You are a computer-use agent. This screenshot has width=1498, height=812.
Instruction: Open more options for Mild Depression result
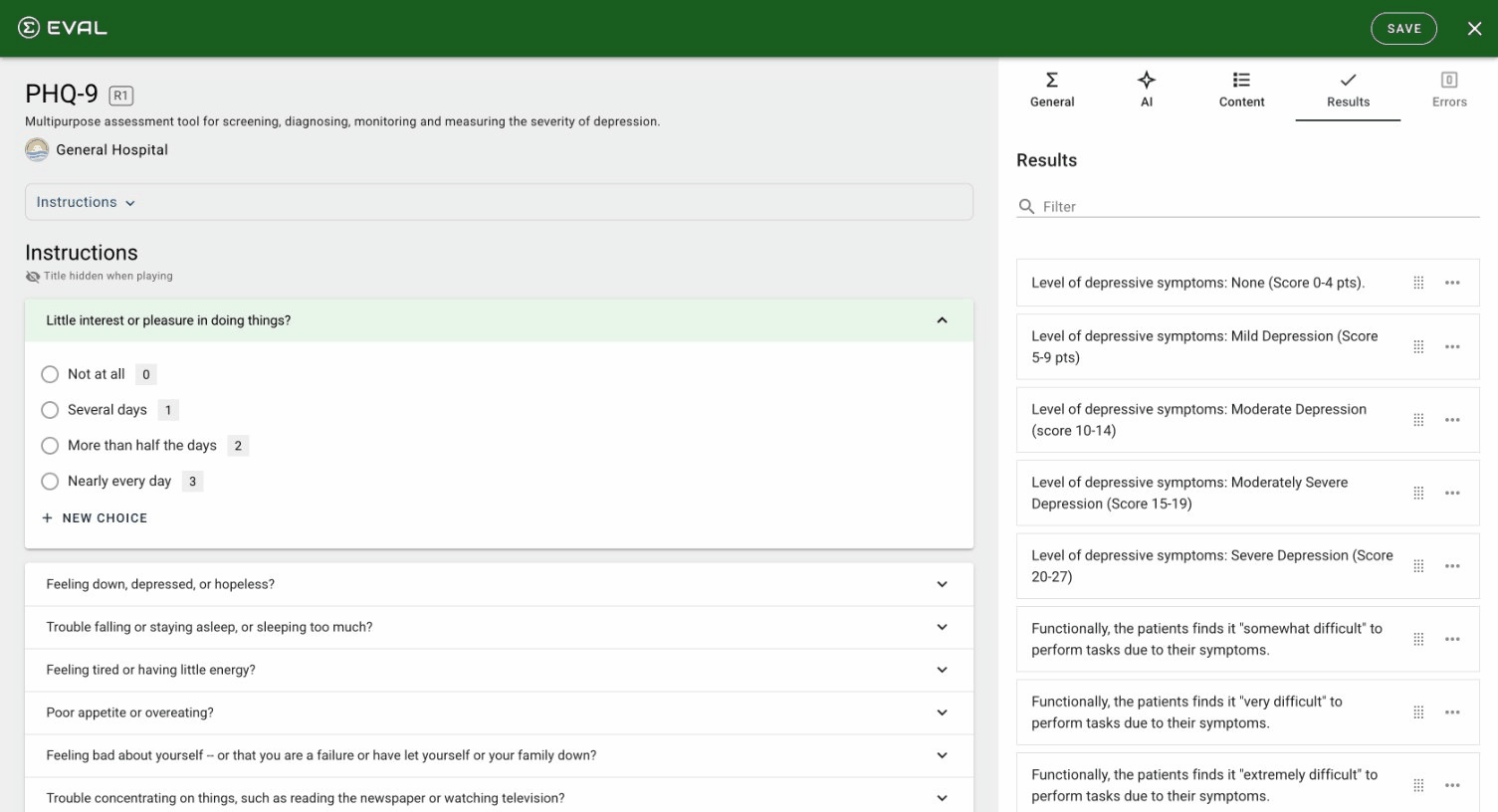1452,346
